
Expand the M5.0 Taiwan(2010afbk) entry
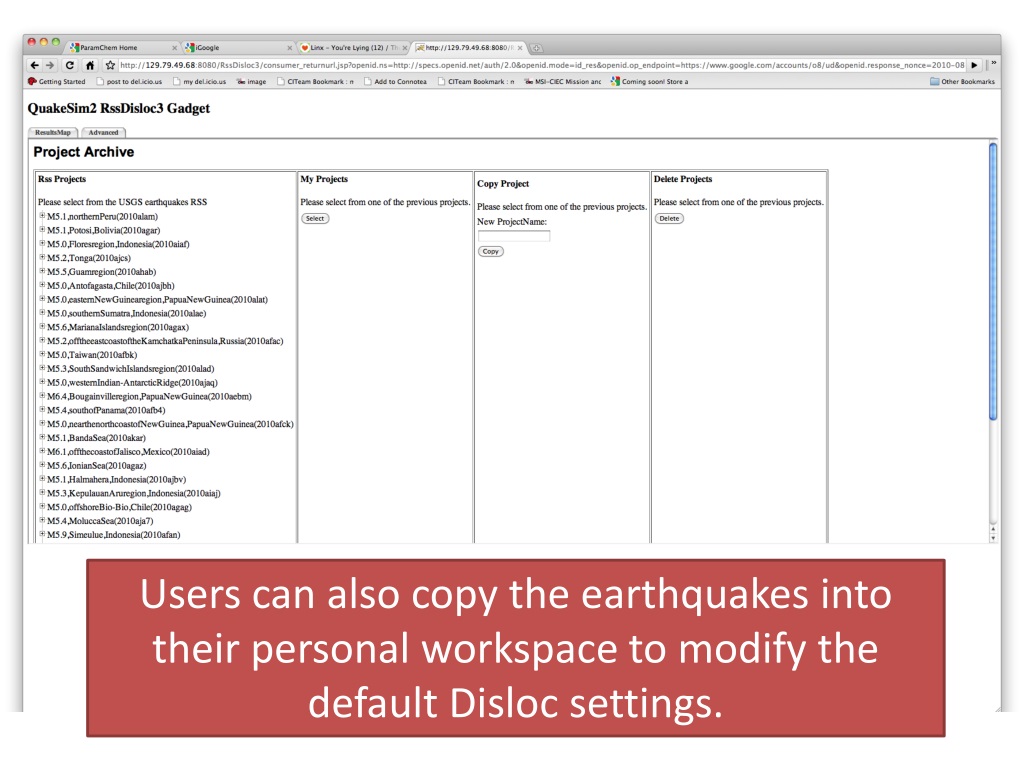point(42,354)
